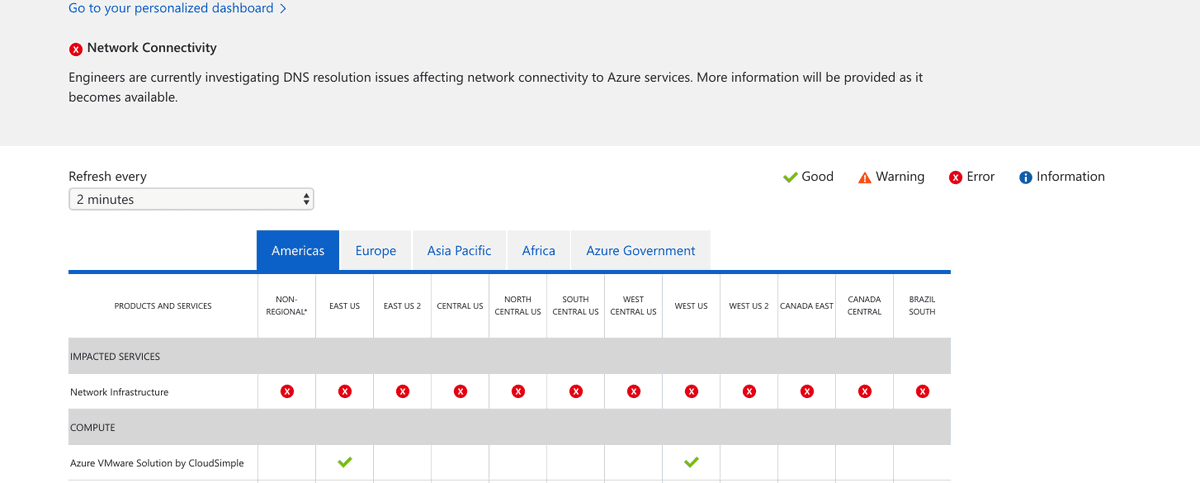Image resolution: width=1200 pixels, height=483 pixels.
Task: Switch to the Europe tab
Action: click(x=376, y=250)
